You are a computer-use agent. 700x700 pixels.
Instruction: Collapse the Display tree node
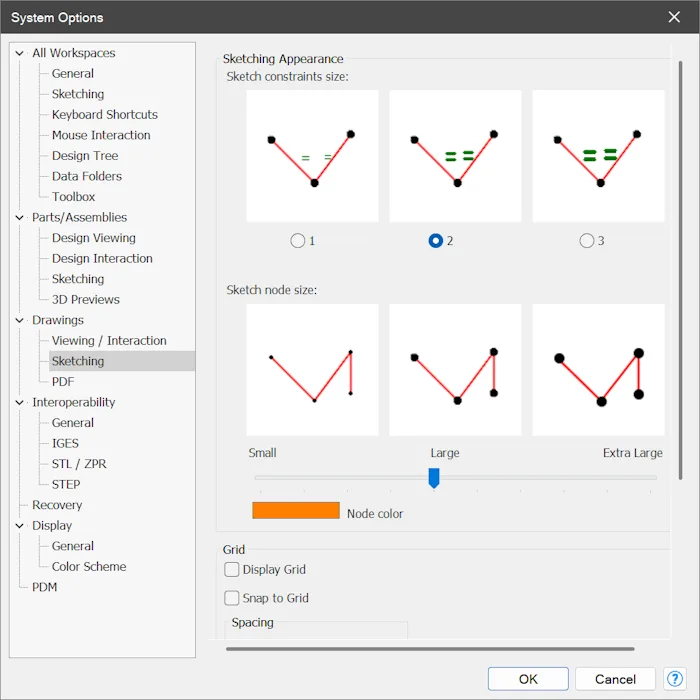coord(19,525)
